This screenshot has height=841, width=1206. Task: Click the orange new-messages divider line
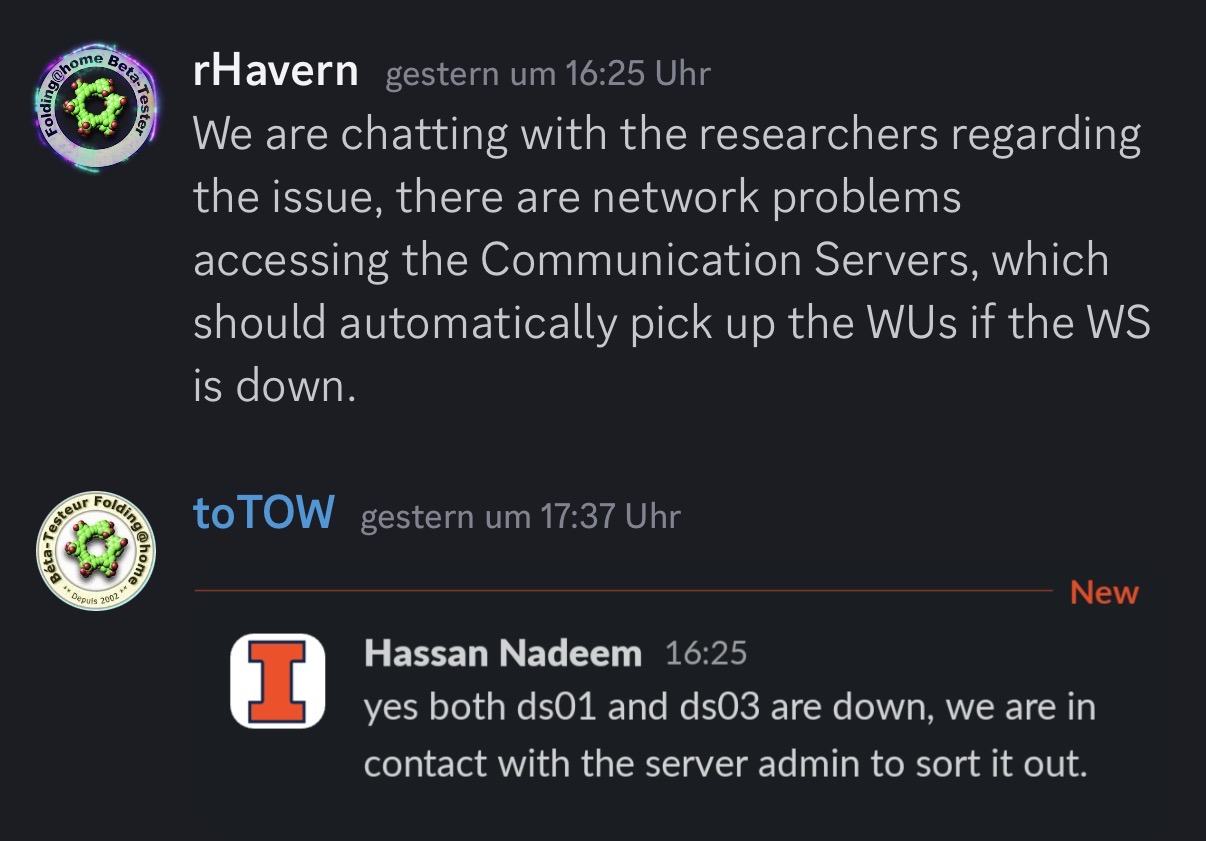pos(620,591)
